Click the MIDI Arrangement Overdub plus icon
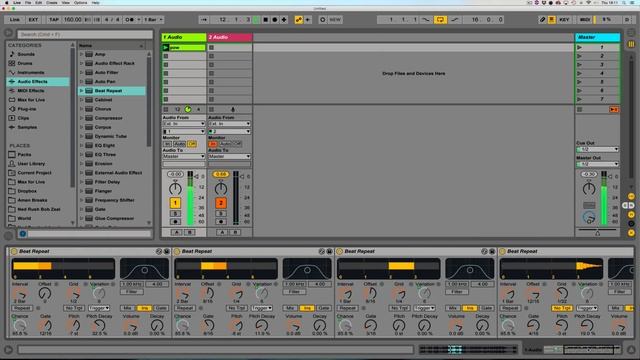This screenshot has width=640, height=360. [284, 20]
